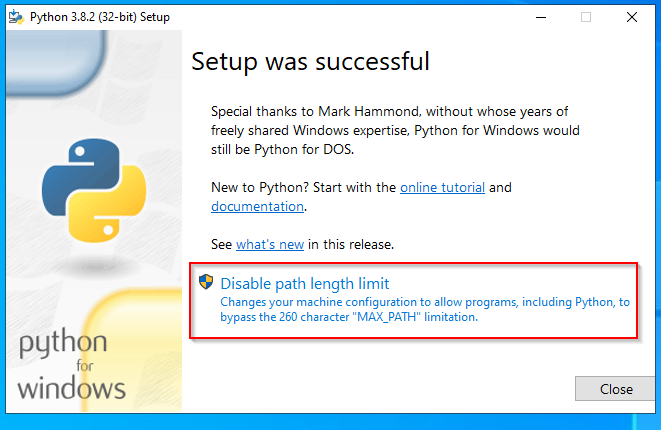Viewport: 661px width, 430px height.
Task: Open the documentation link
Action: [257, 206]
